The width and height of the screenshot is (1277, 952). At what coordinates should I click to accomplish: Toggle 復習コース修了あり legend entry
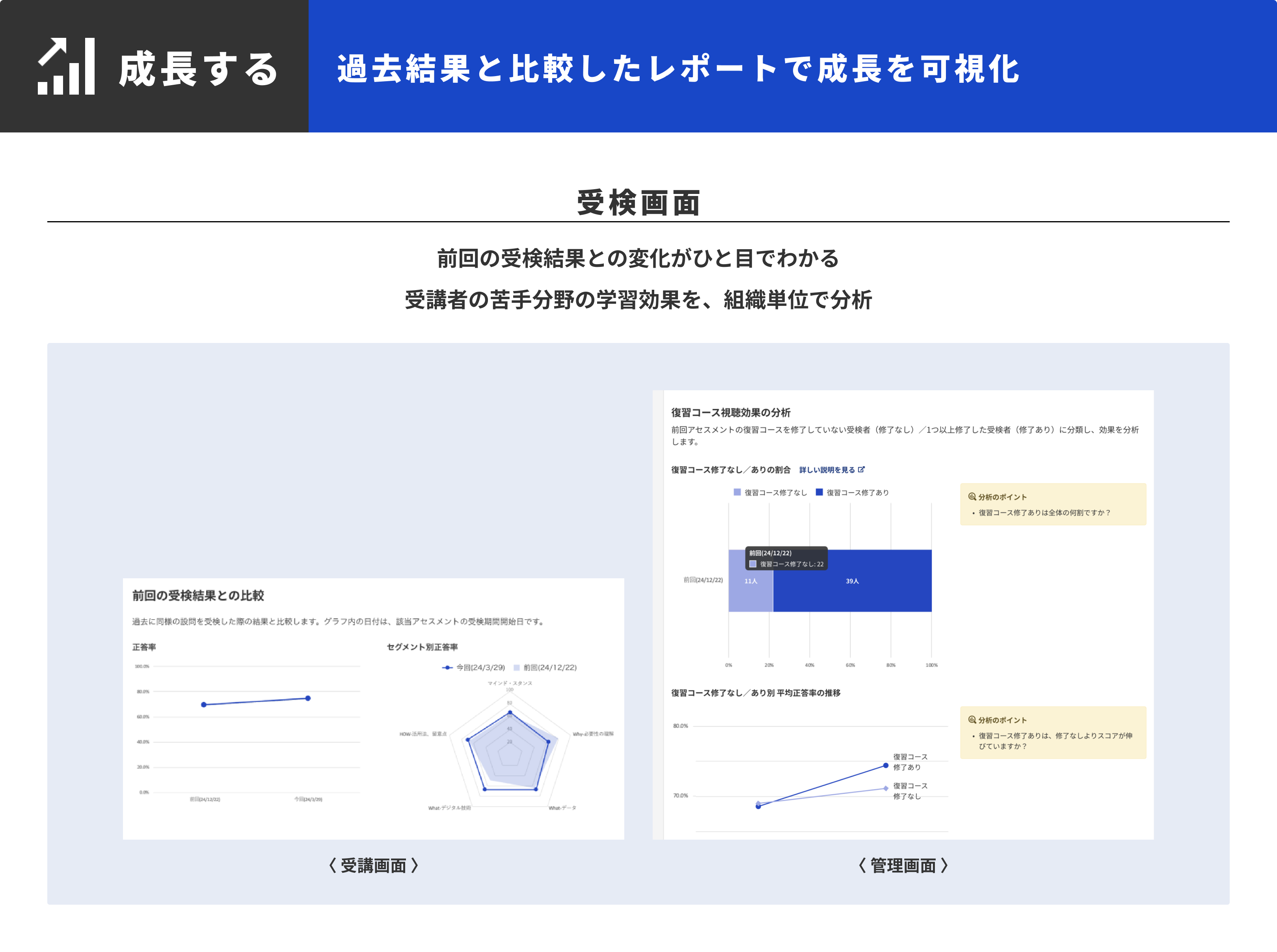point(852,492)
